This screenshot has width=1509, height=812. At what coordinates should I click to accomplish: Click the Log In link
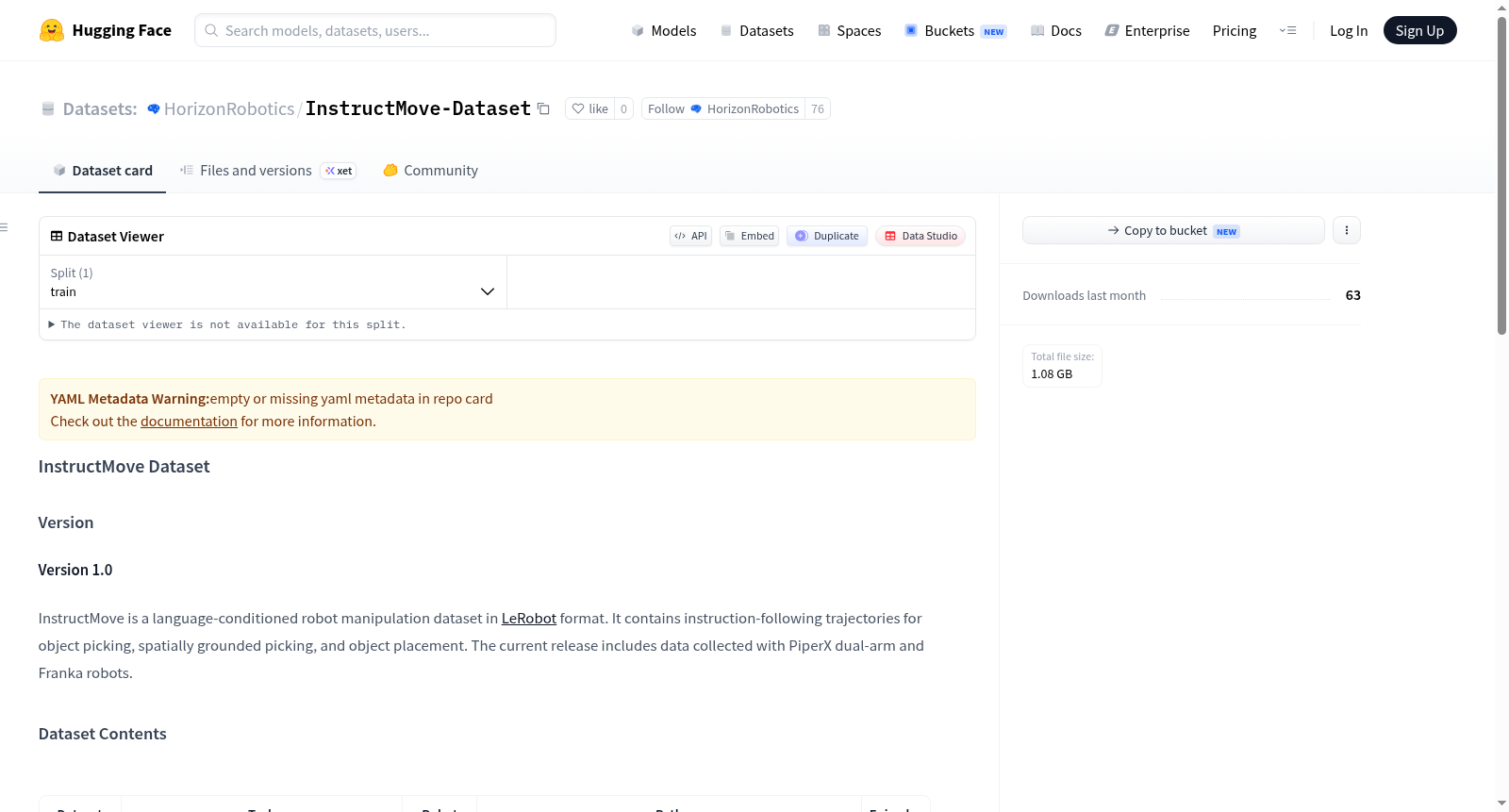[1349, 30]
